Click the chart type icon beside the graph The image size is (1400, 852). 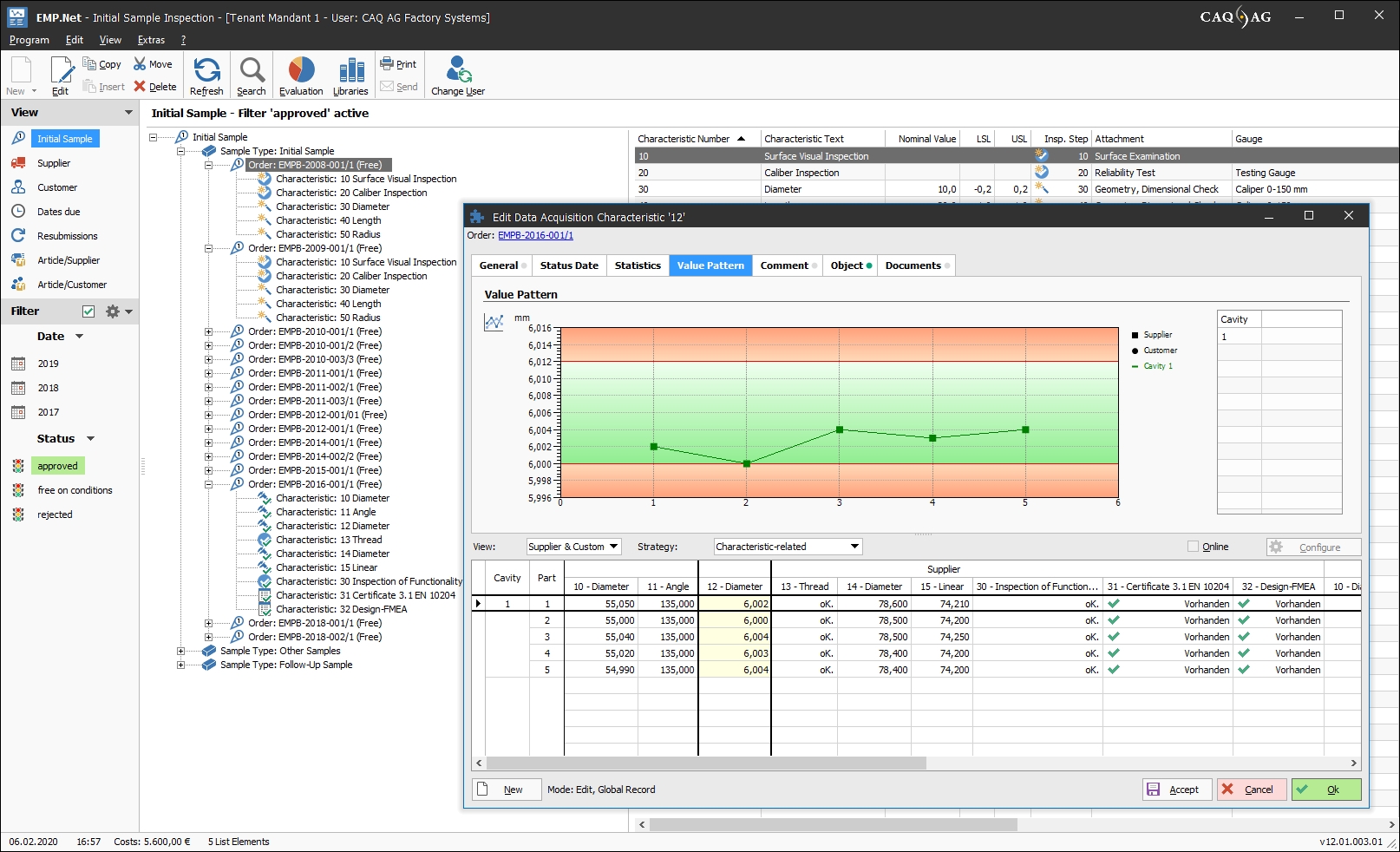tap(494, 323)
